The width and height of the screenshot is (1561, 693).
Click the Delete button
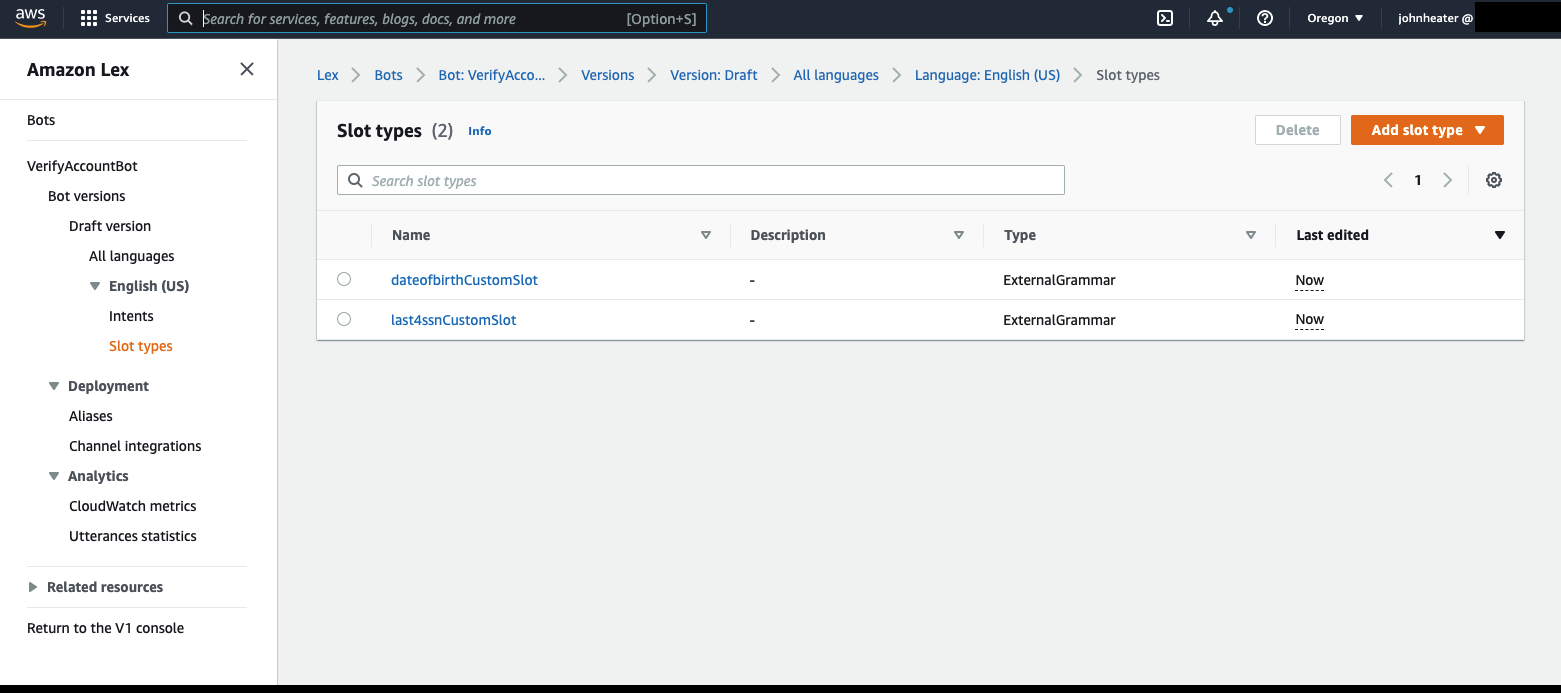tap(1298, 130)
